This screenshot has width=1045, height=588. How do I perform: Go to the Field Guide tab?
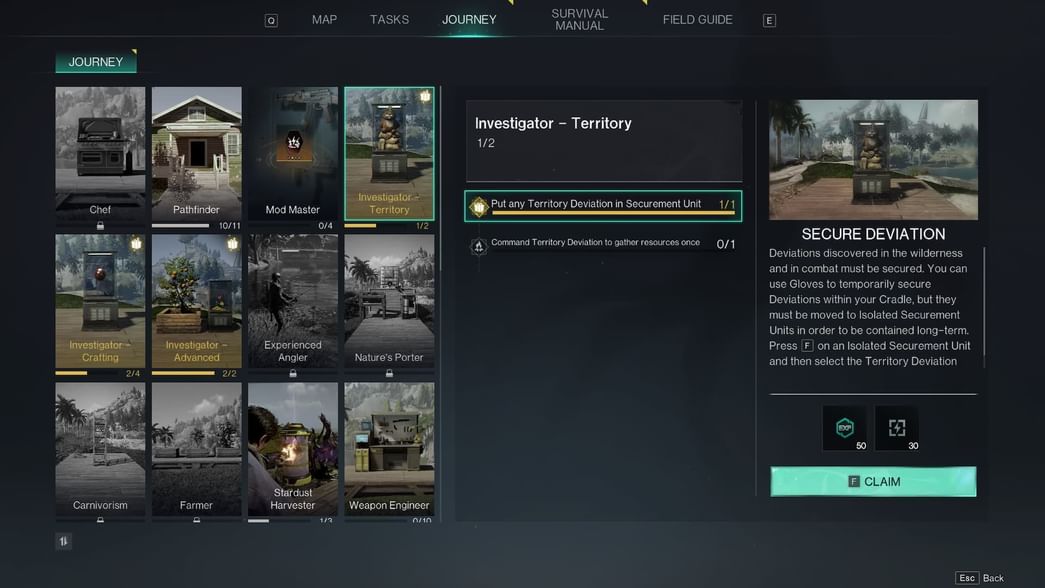pos(697,20)
